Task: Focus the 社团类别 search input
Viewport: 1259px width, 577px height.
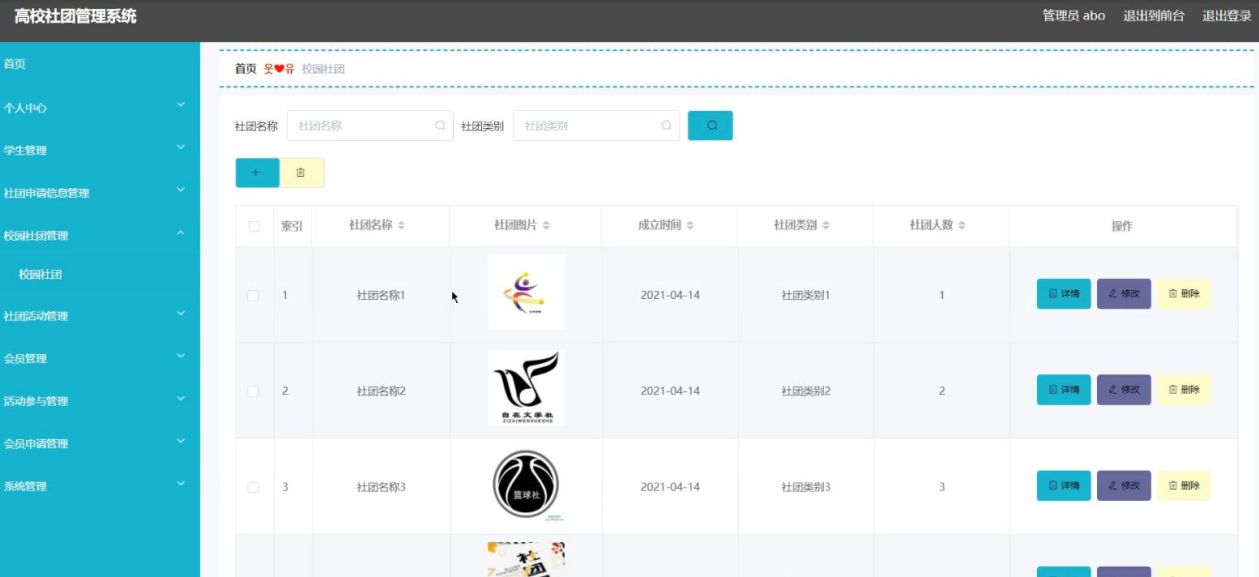Action: point(596,126)
